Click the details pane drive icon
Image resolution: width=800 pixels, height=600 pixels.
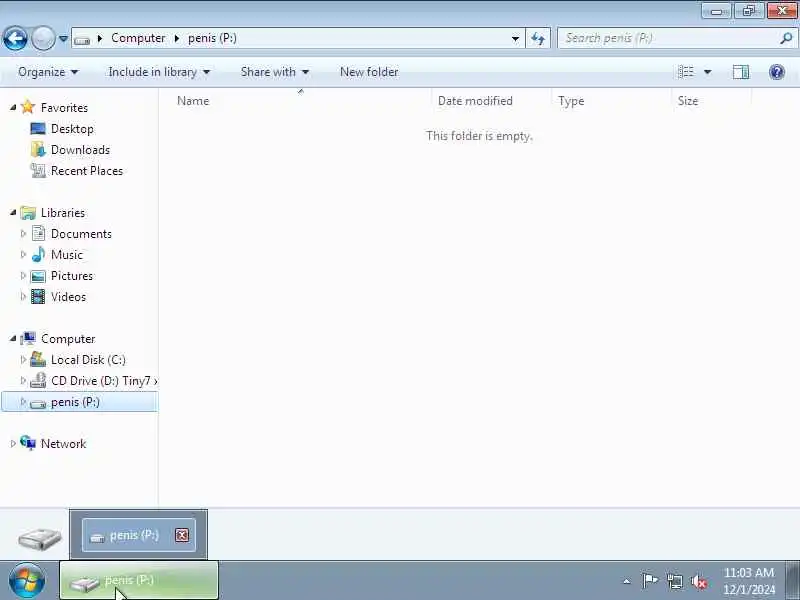point(39,538)
